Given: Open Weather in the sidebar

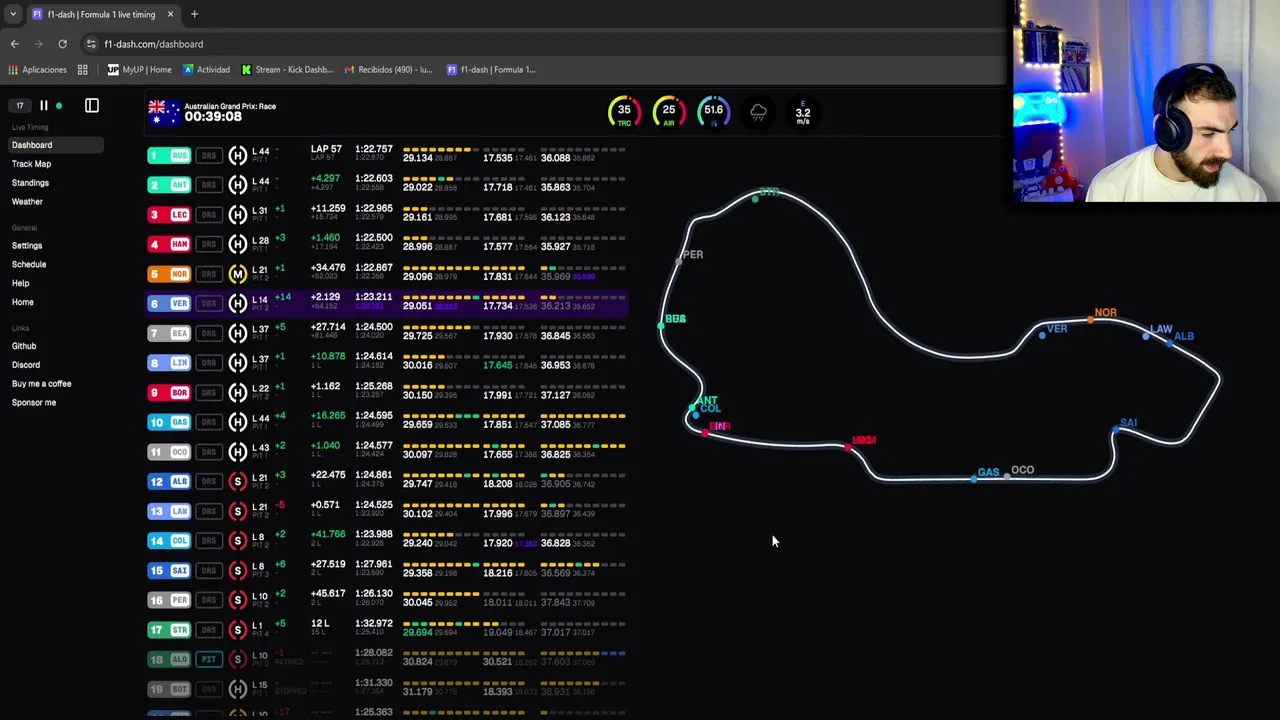Looking at the screenshot, I should click(x=27, y=202).
